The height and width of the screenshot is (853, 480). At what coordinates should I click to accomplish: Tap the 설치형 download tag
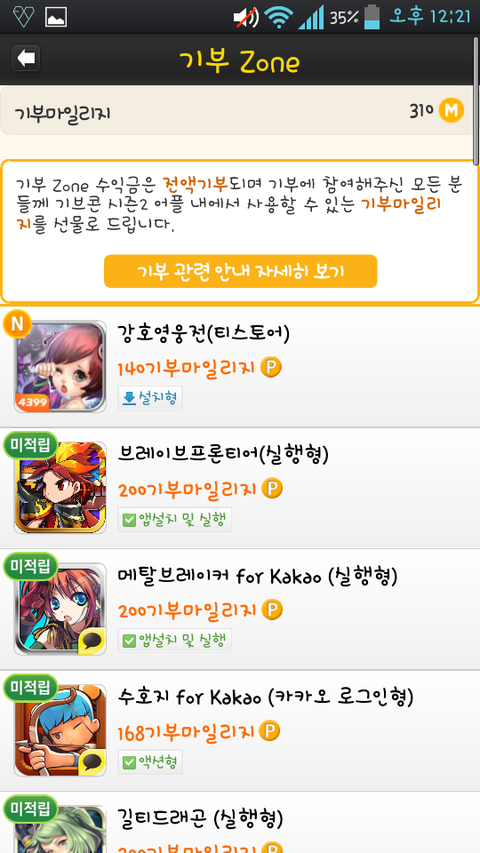click(150, 398)
